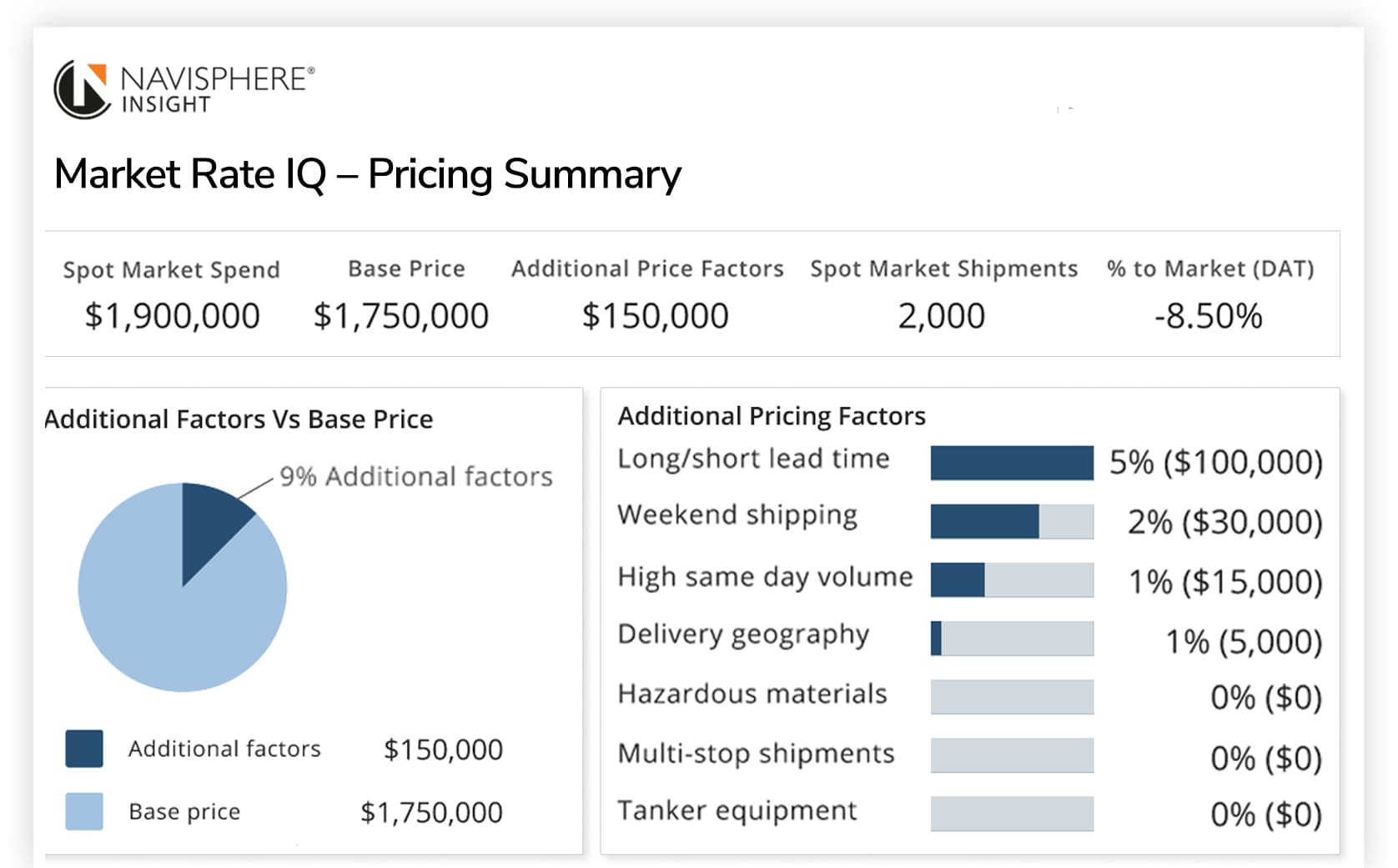1398x868 pixels.
Task: Click the % to Market -8.50% value
Action: click(1208, 316)
